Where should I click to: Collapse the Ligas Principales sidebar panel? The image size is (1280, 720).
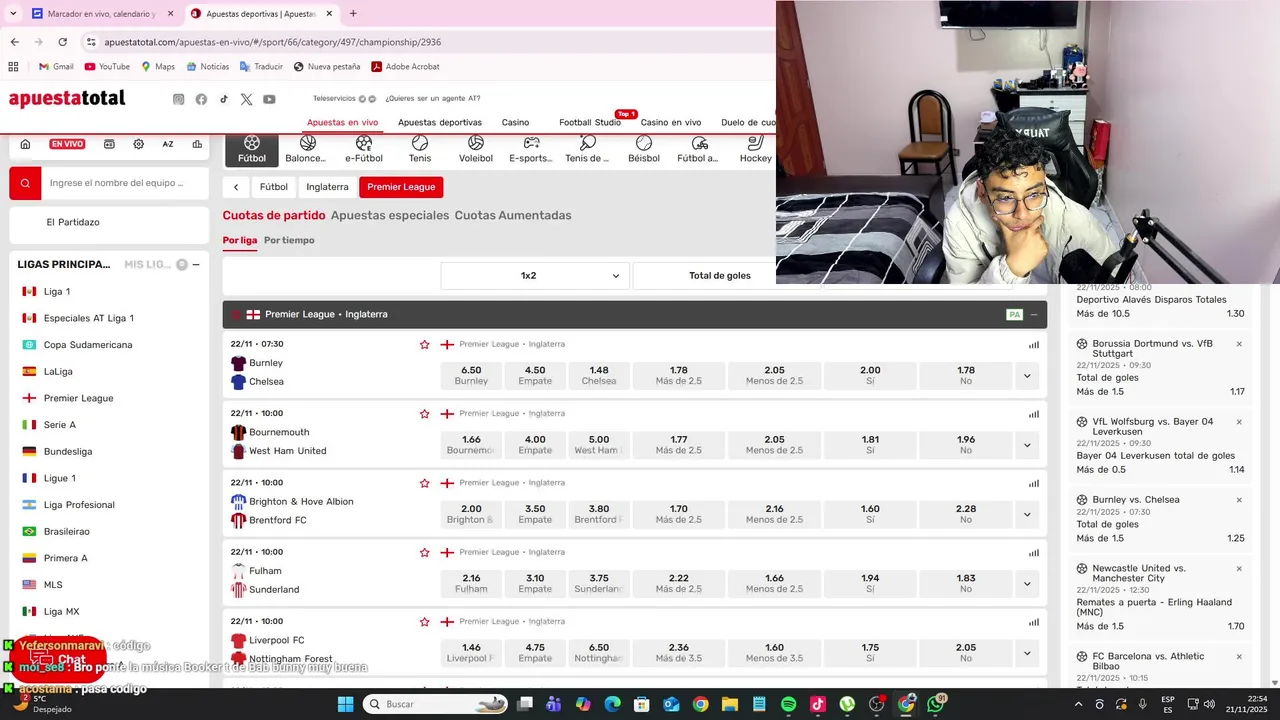(196, 264)
